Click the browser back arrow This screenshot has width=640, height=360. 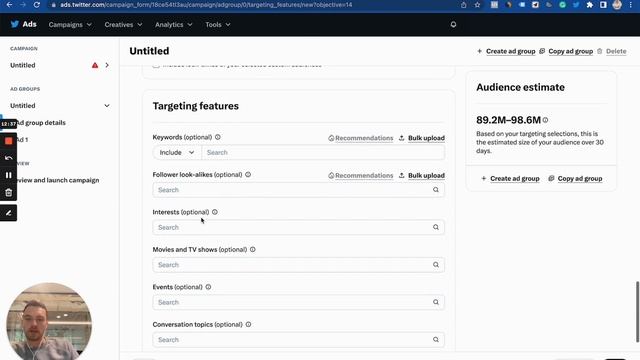pyautogui.click(x=9, y=4)
